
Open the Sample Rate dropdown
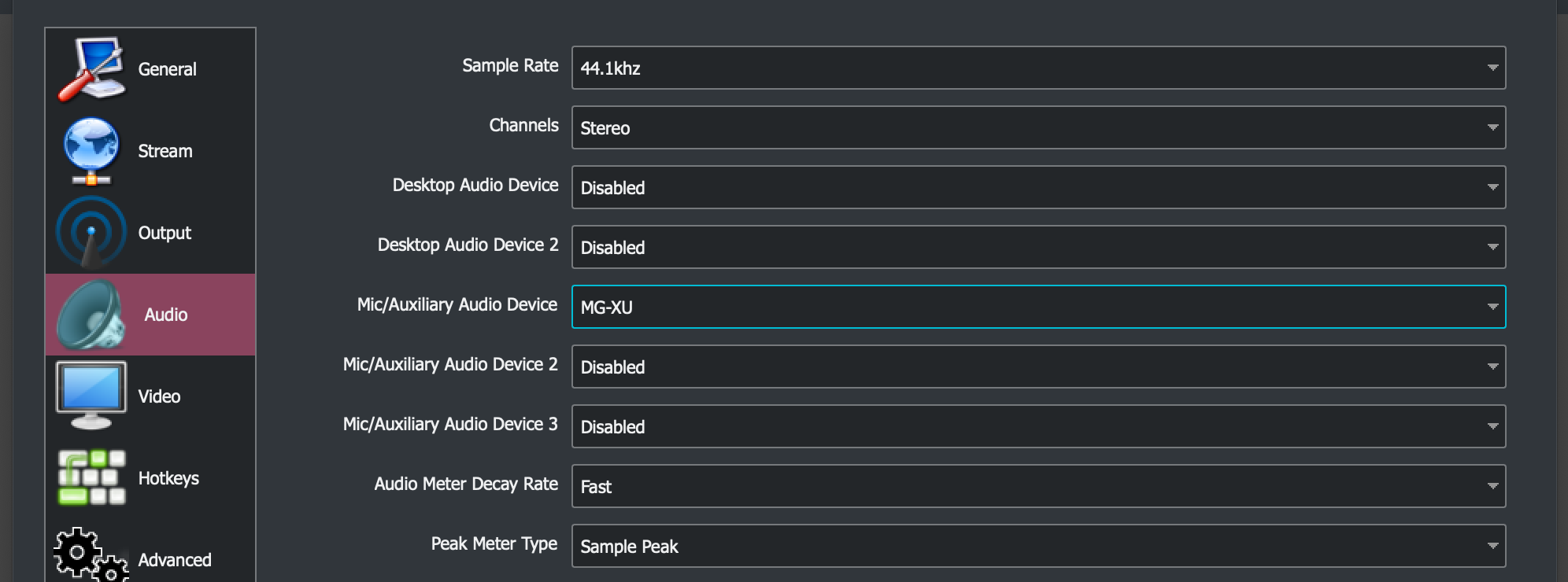(1037, 68)
